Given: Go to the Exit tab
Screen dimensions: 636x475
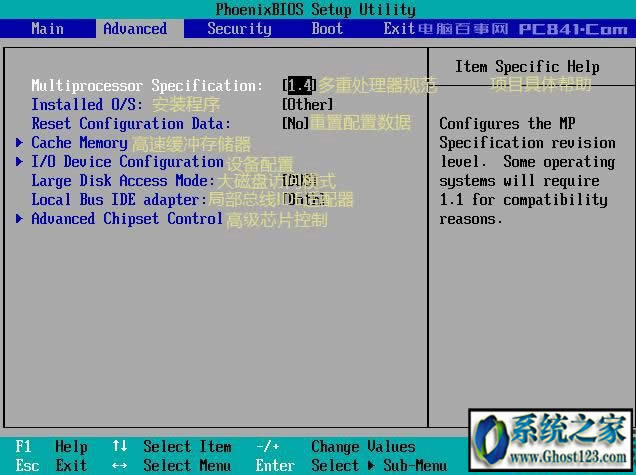Looking at the screenshot, I should [x=399, y=28].
